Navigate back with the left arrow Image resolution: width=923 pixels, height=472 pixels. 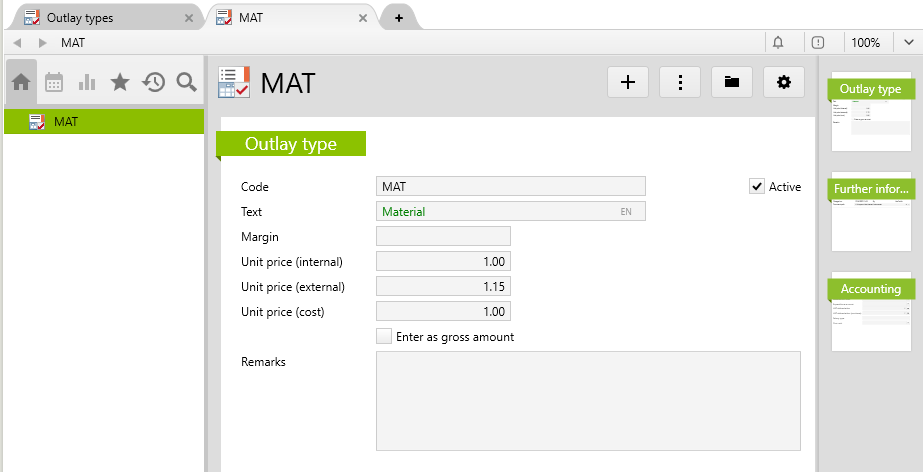[x=18, y=42]
